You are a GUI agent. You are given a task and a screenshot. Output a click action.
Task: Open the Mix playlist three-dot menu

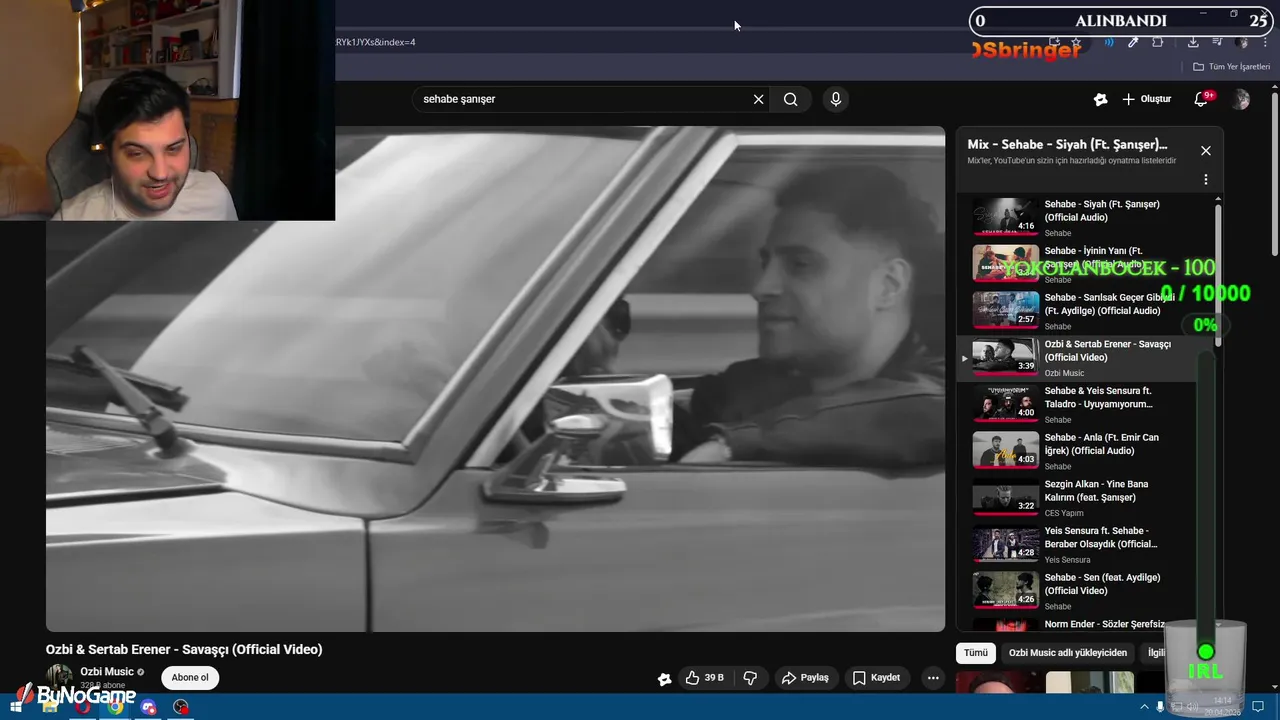(1206, 180)
